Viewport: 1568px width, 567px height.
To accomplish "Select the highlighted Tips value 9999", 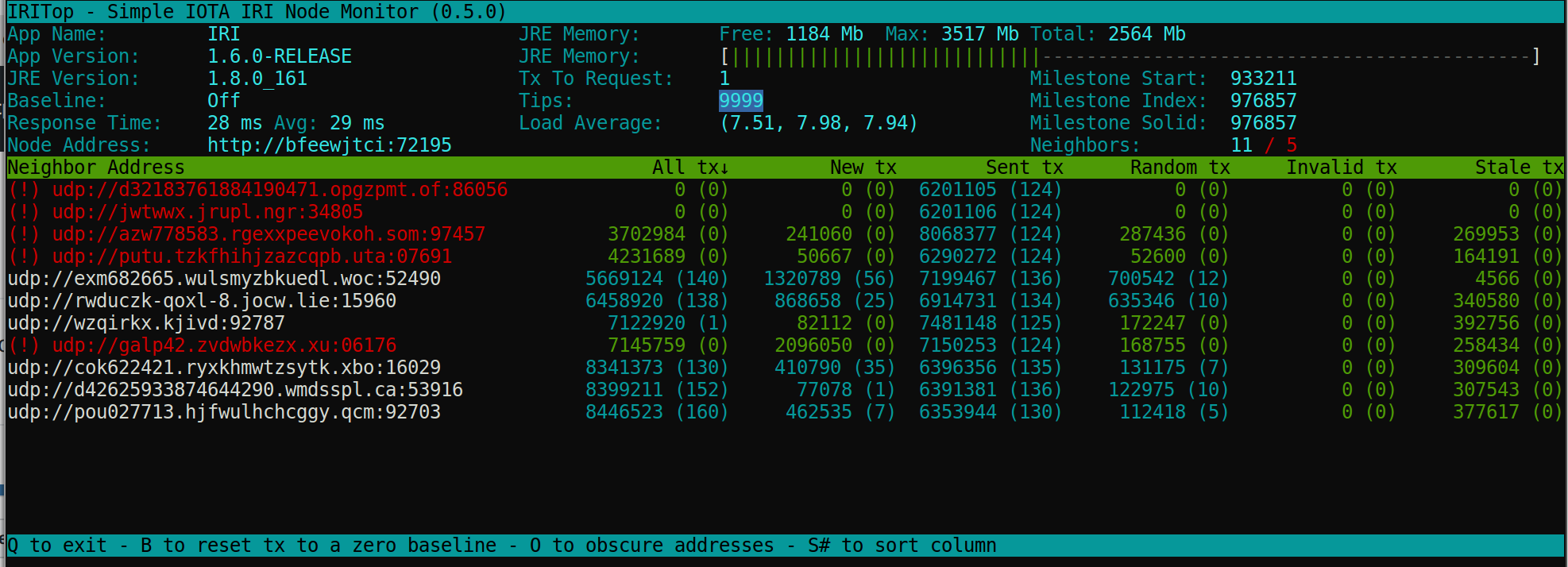I will pos(741,101).
